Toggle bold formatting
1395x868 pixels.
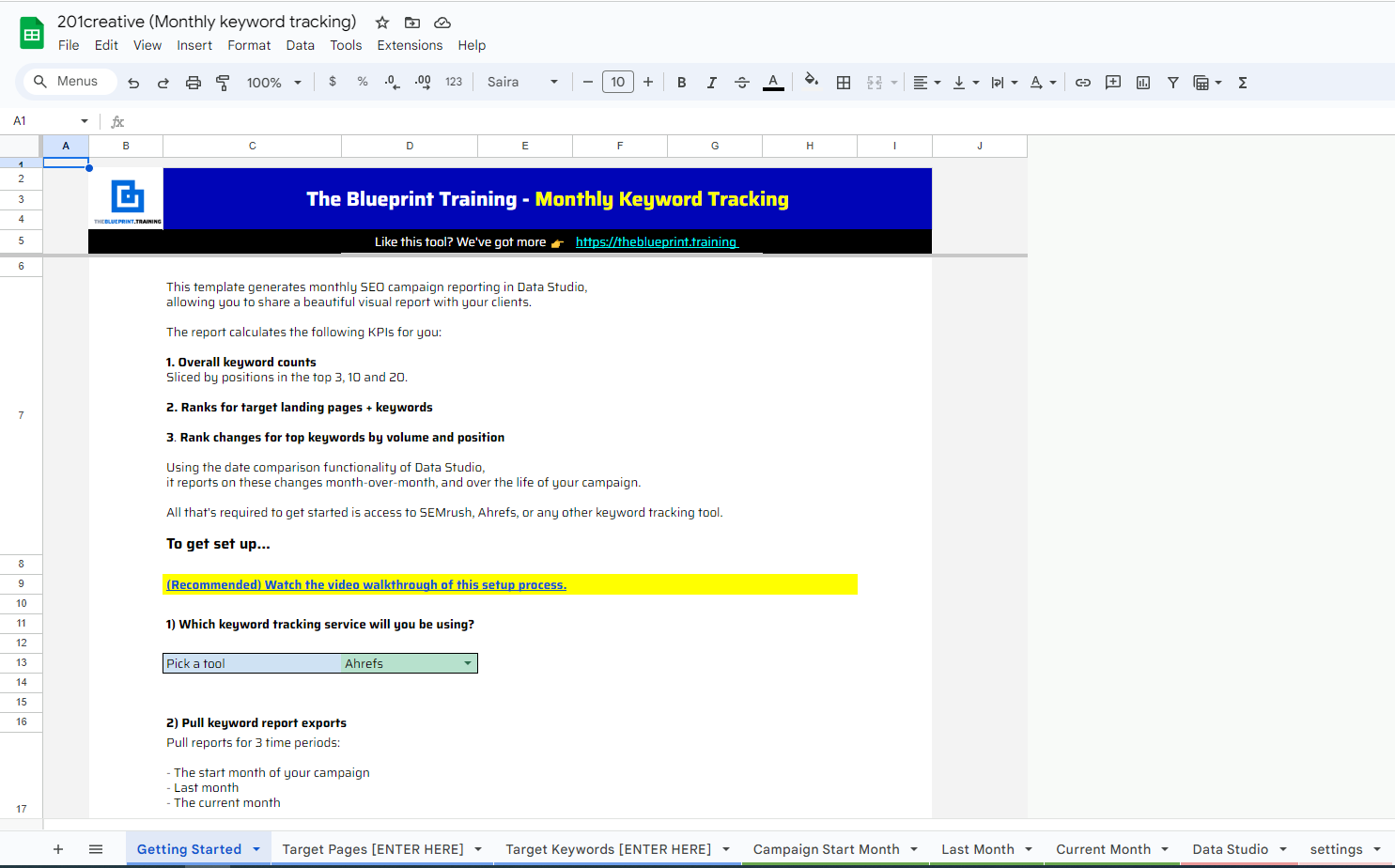coord(682,83)
